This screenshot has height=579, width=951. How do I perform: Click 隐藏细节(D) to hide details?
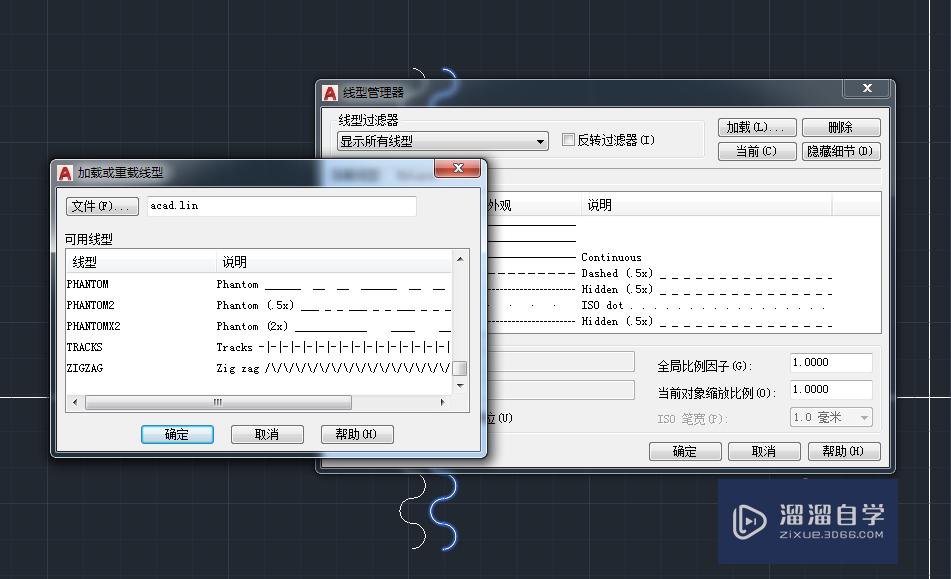pos(840,151)
